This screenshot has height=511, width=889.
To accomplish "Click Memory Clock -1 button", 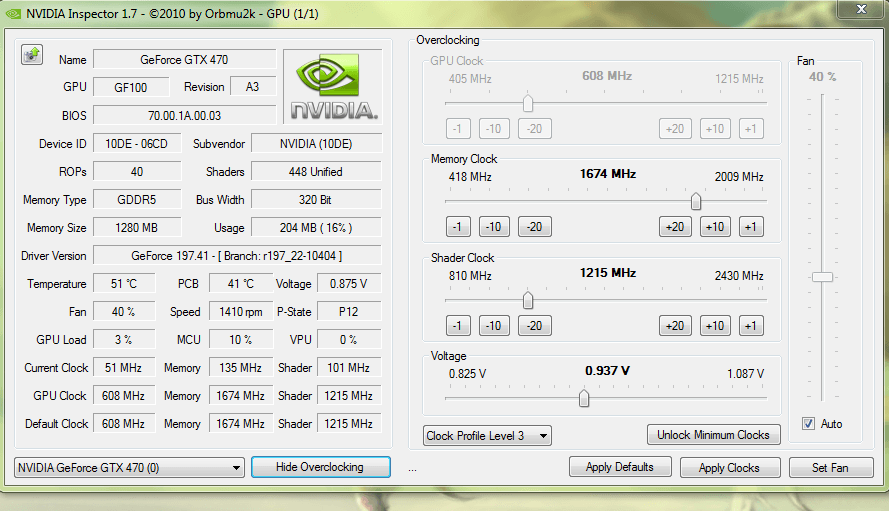I will point(458,227).
